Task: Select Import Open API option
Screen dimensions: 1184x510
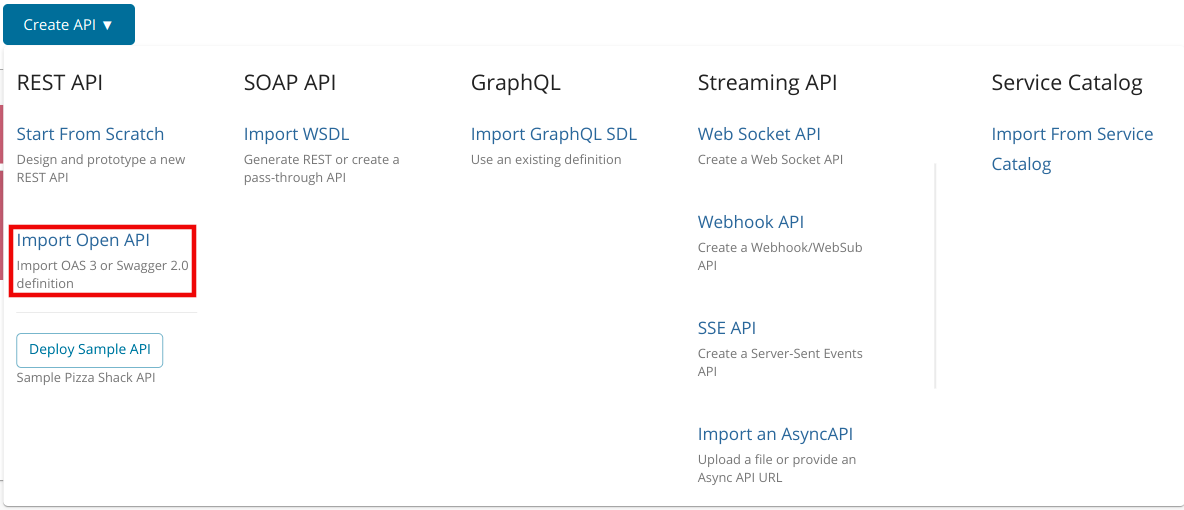Action: click(x=83, y=240)
